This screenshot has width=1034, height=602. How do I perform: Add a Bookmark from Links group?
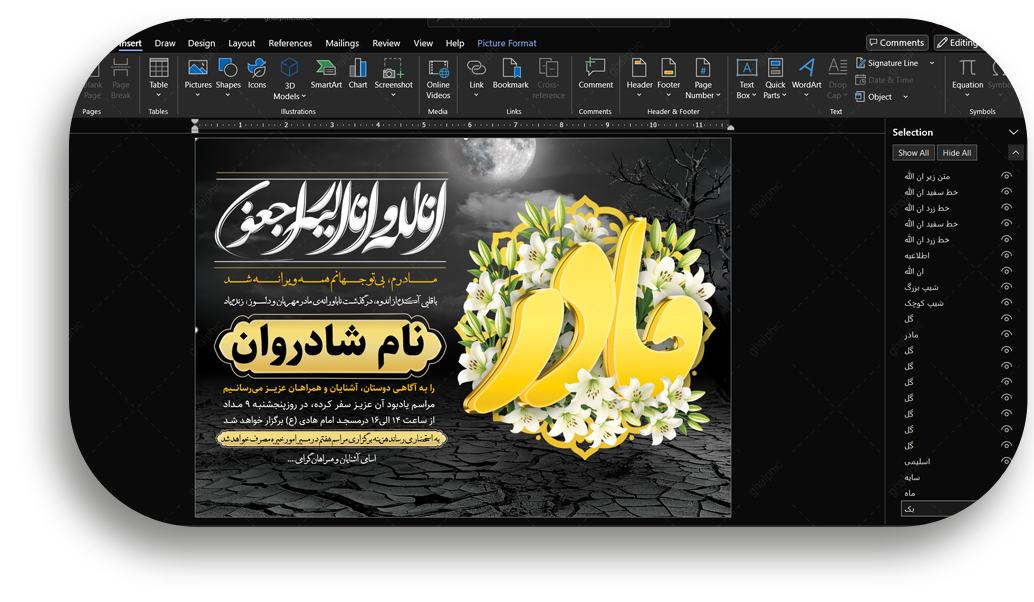(x=510, y=69)
